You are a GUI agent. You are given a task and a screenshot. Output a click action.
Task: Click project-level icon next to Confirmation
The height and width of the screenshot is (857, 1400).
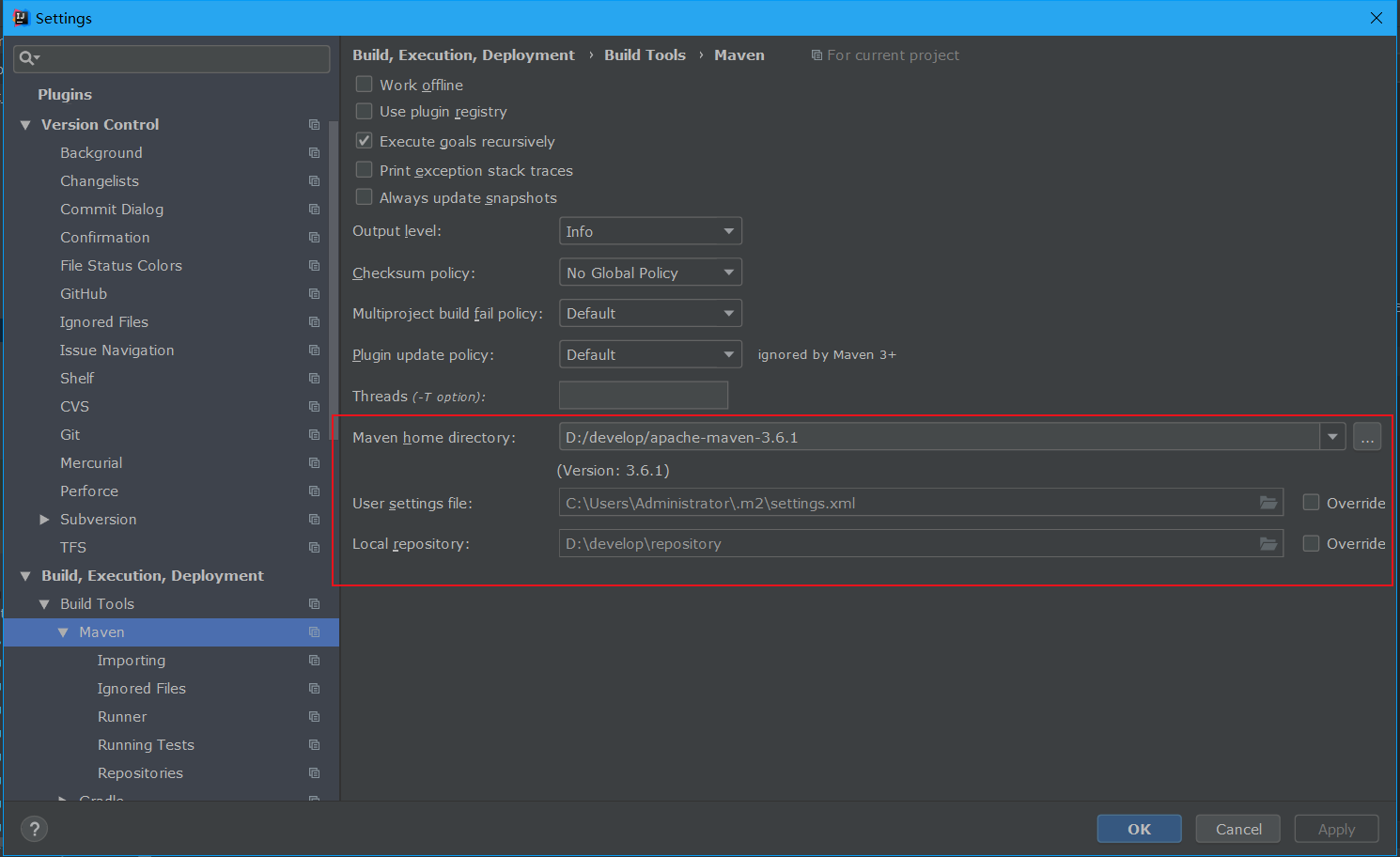point(314,238)
